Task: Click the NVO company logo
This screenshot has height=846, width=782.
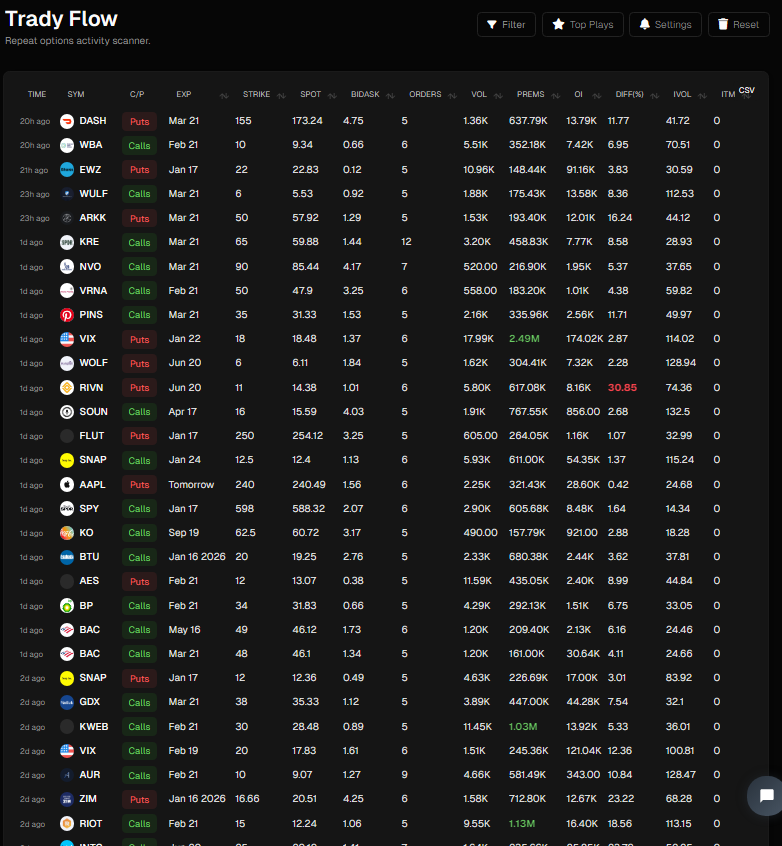Action: 67,267
